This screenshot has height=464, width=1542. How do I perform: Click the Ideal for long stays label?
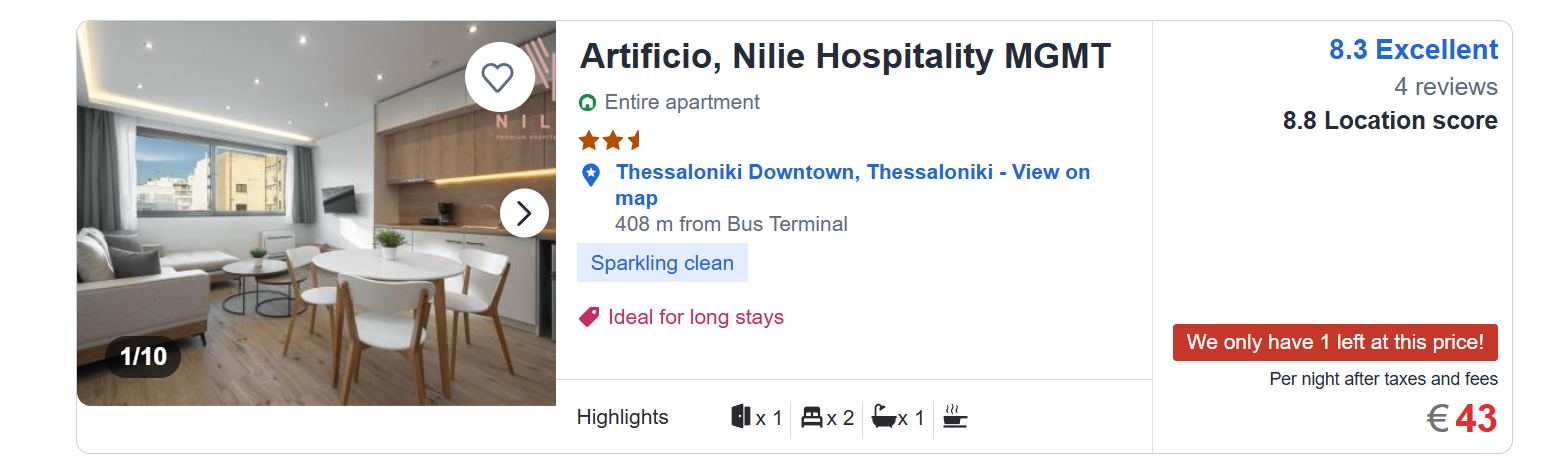[696, 317]
